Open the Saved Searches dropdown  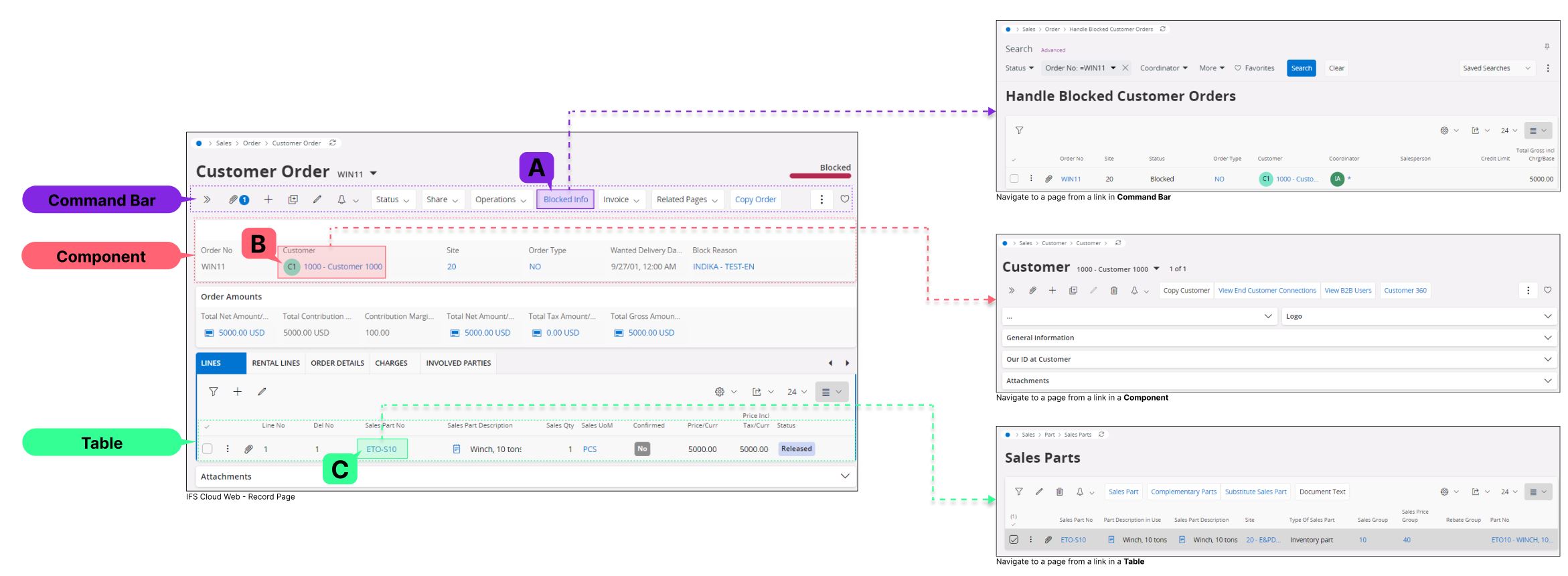[1496, 68]
